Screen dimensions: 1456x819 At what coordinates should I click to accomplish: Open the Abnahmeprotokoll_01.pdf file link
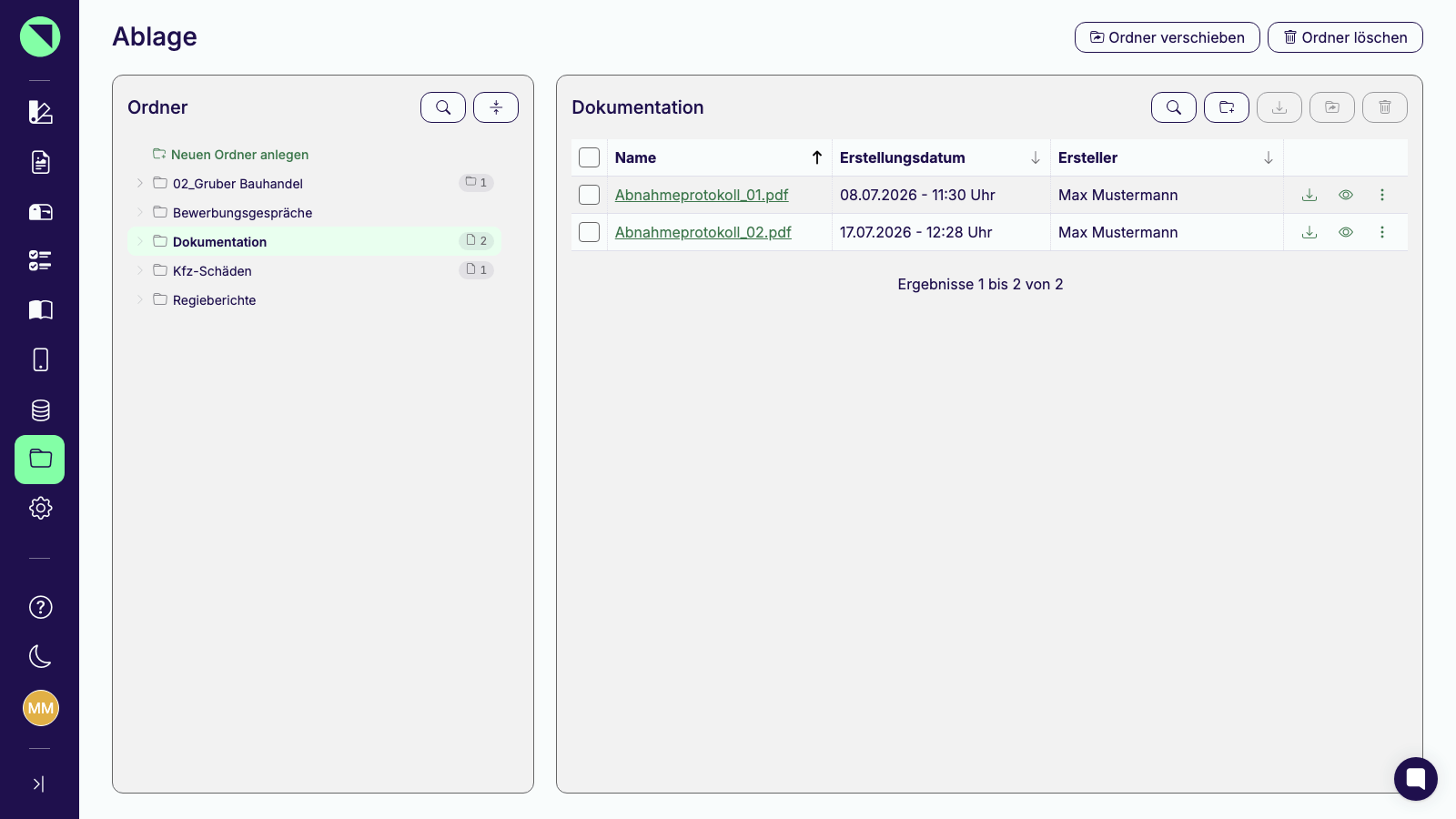(702, 195)
